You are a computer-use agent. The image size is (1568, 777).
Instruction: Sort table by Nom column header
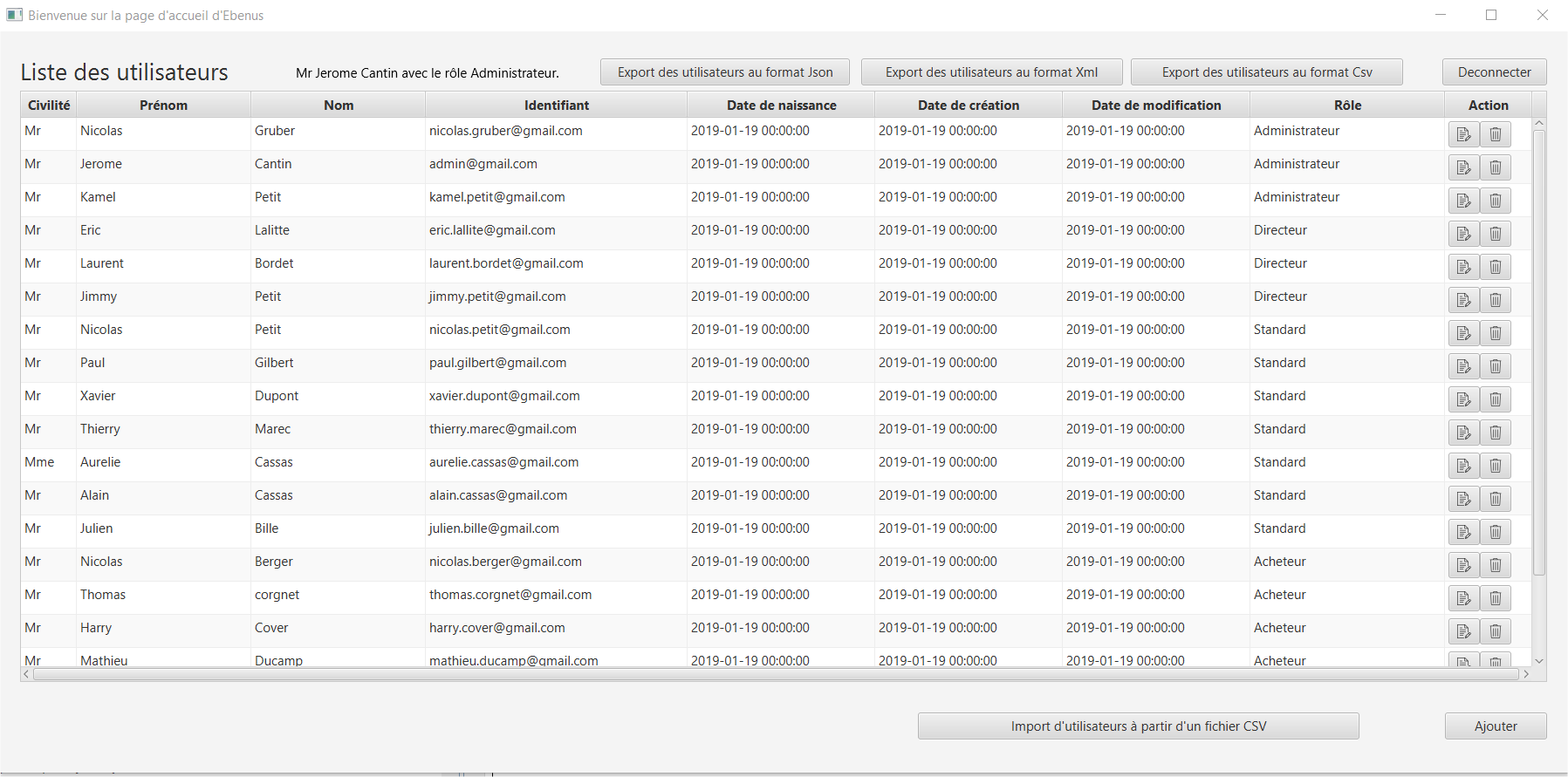tap(339, 106)
